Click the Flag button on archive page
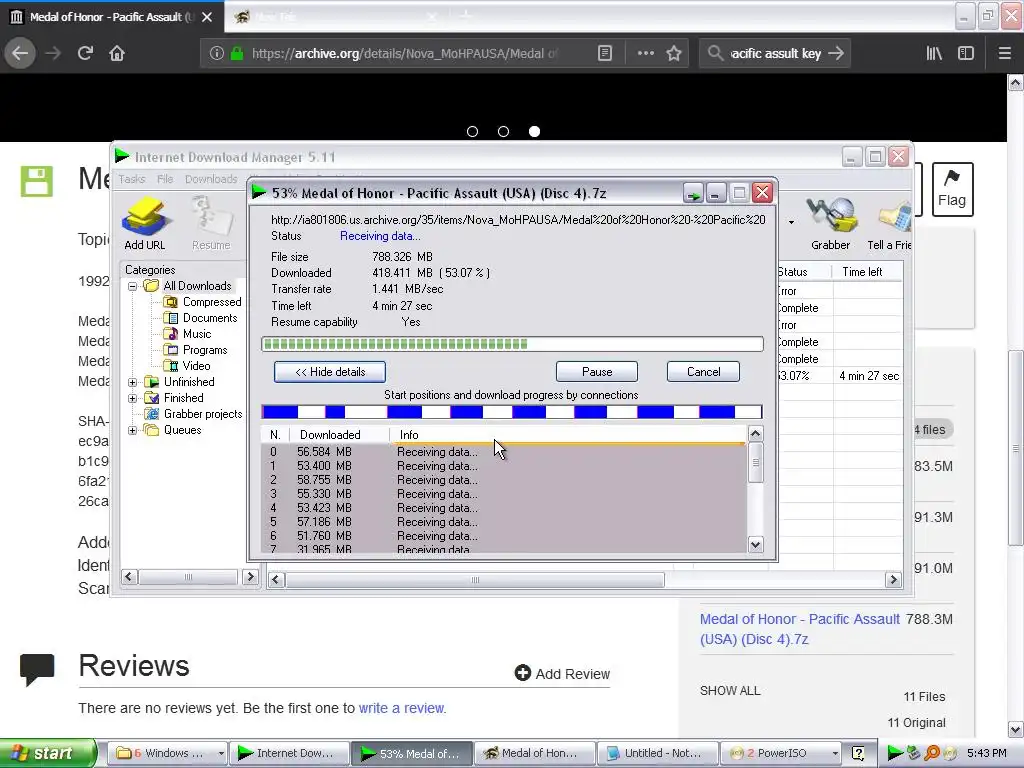This screenshot has width=1024, height=768. (x=952, y=189)
